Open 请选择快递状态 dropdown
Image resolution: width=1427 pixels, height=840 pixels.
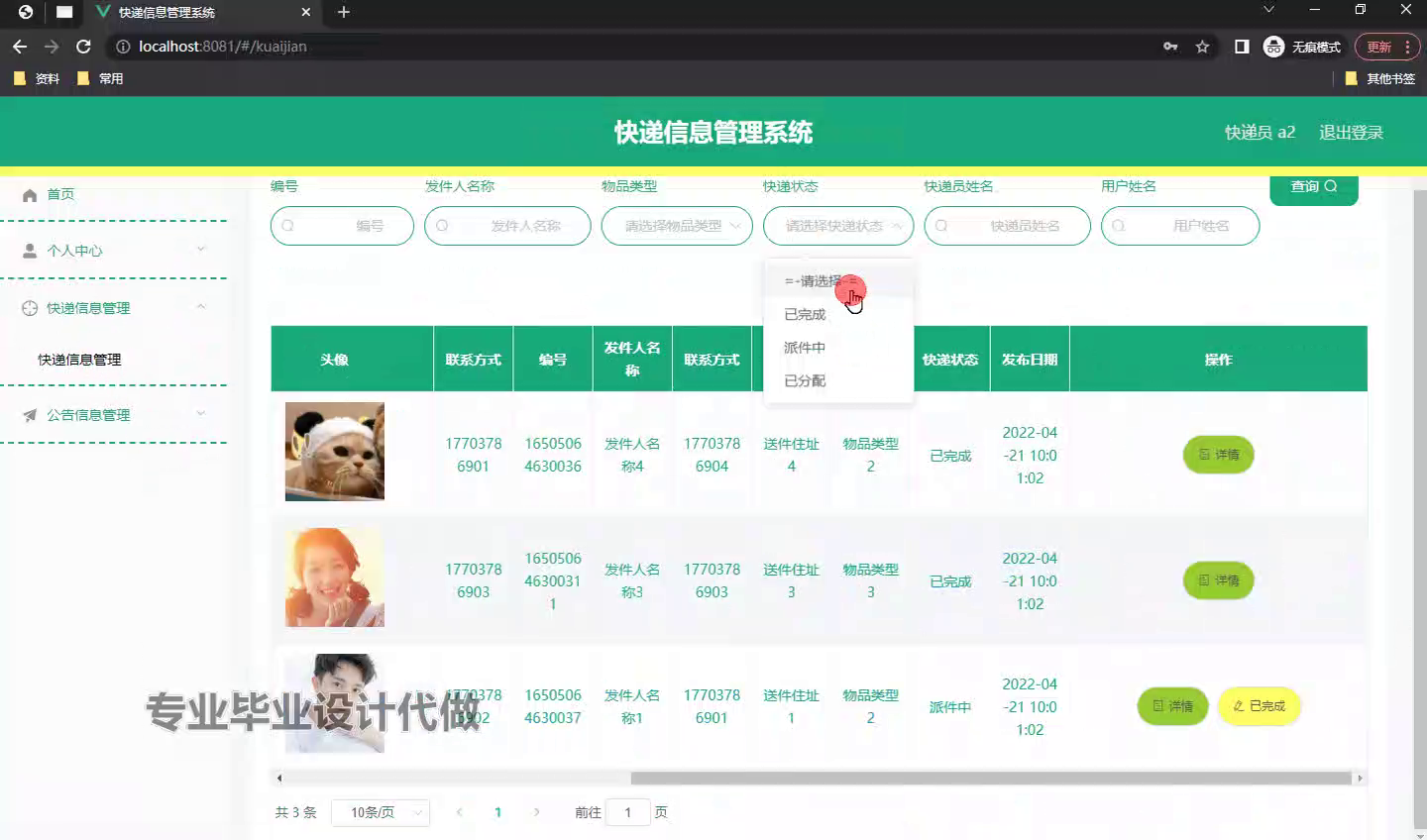pyautogui.click(x=838, y=226)
